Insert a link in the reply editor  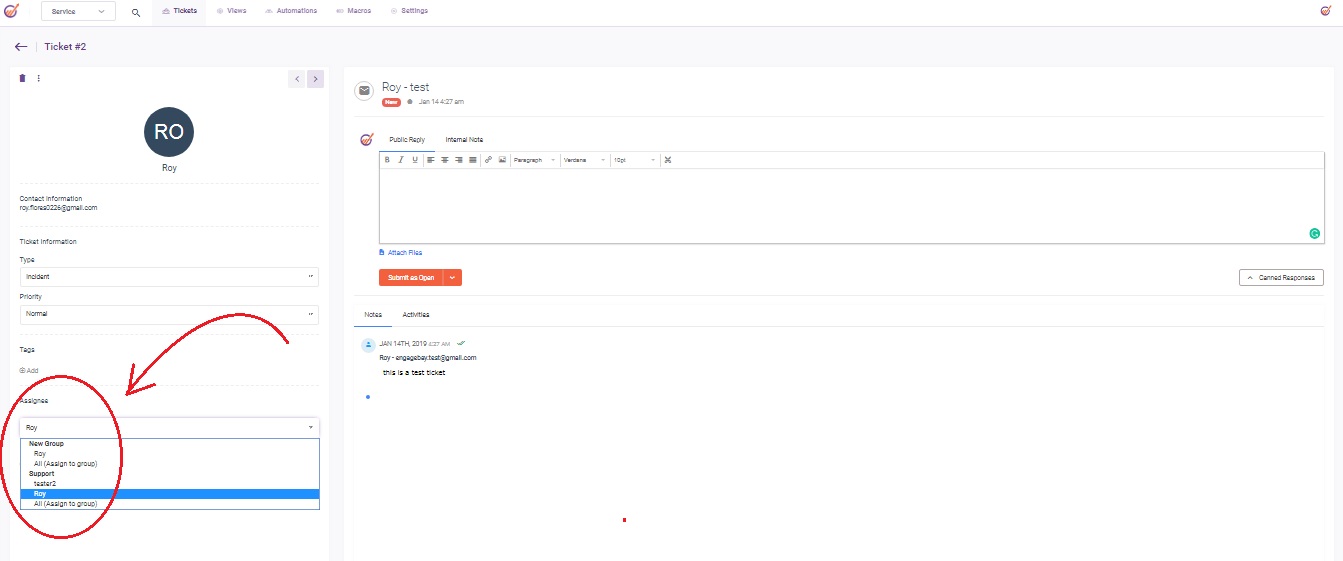pyautogui.click(x=488, y=160)
